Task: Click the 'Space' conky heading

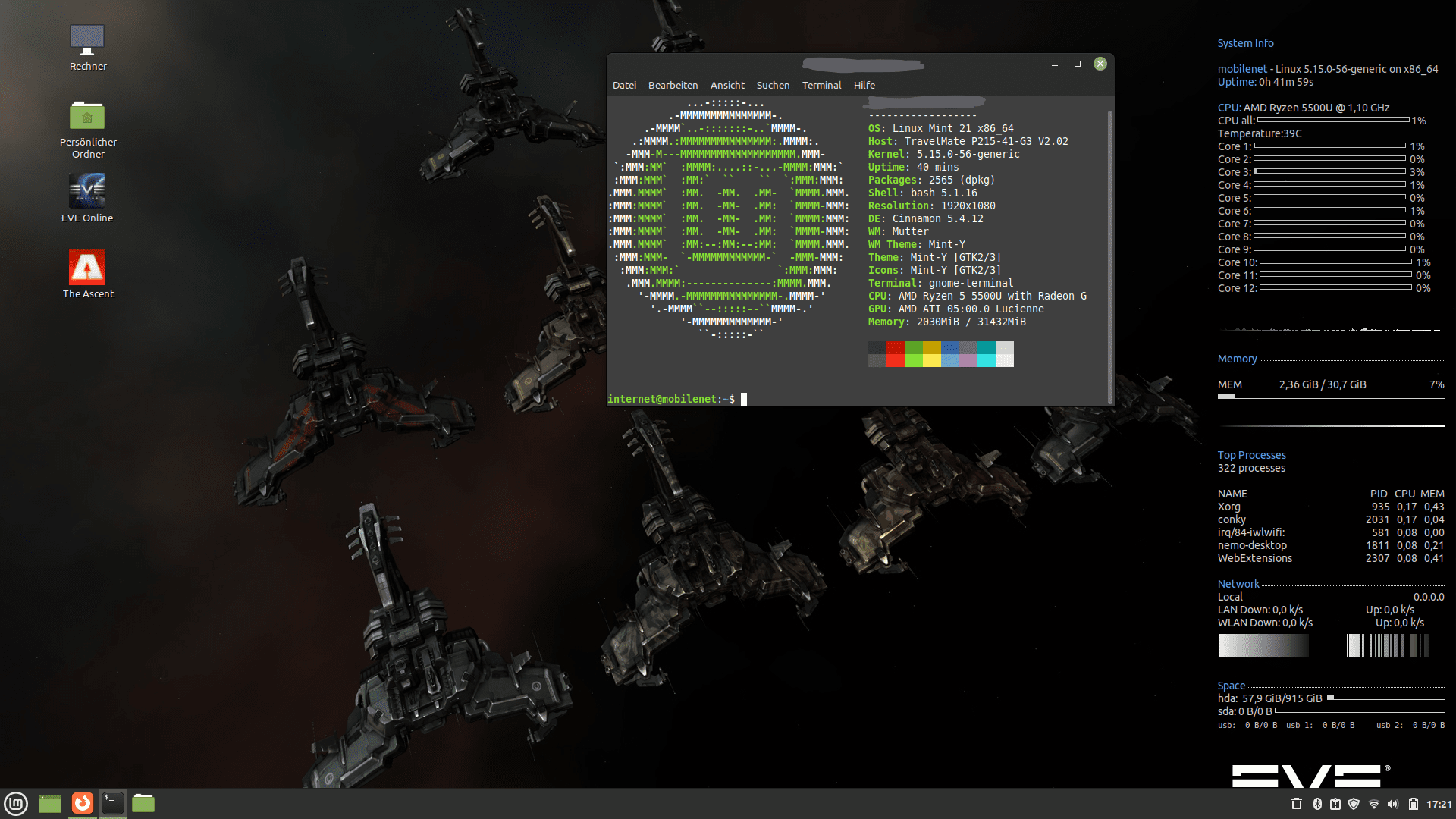Action: coord(1232,686)
